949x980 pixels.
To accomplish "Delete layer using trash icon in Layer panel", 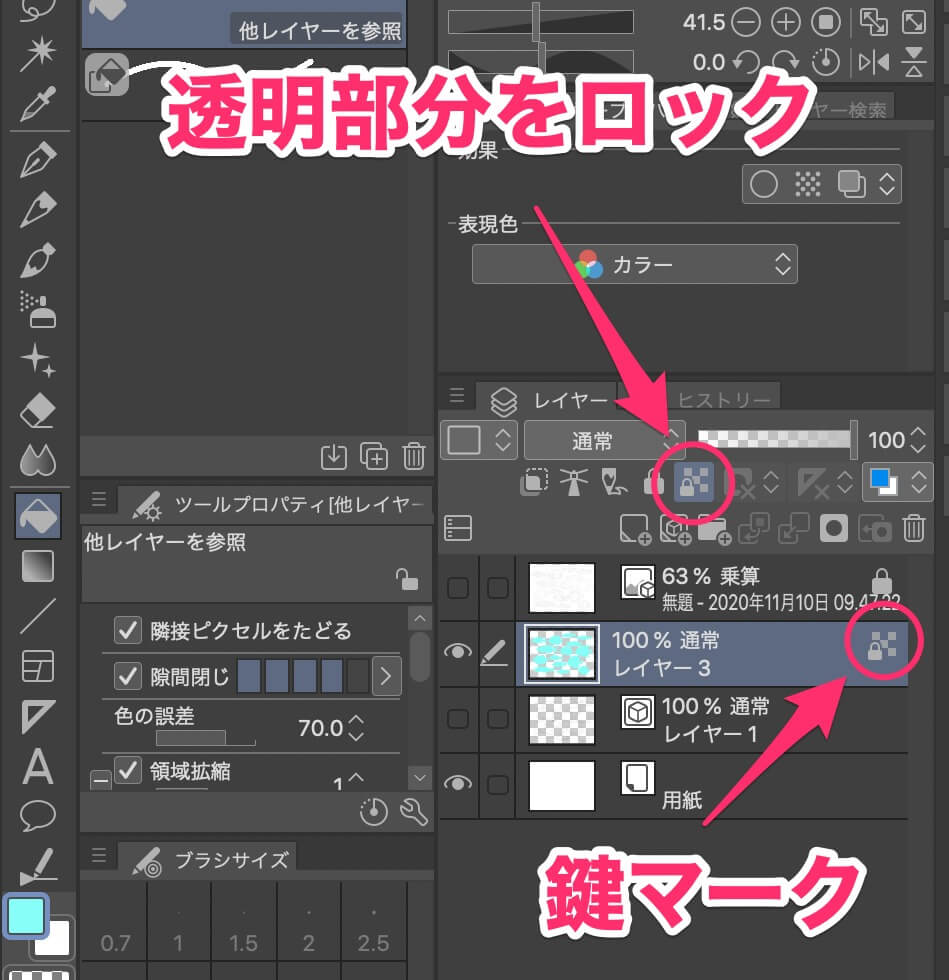I will point(913,528).
